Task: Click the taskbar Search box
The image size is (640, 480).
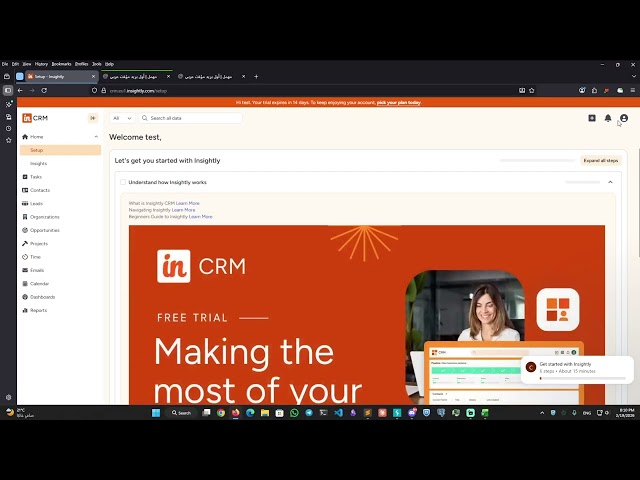Action: click(182, 413)
